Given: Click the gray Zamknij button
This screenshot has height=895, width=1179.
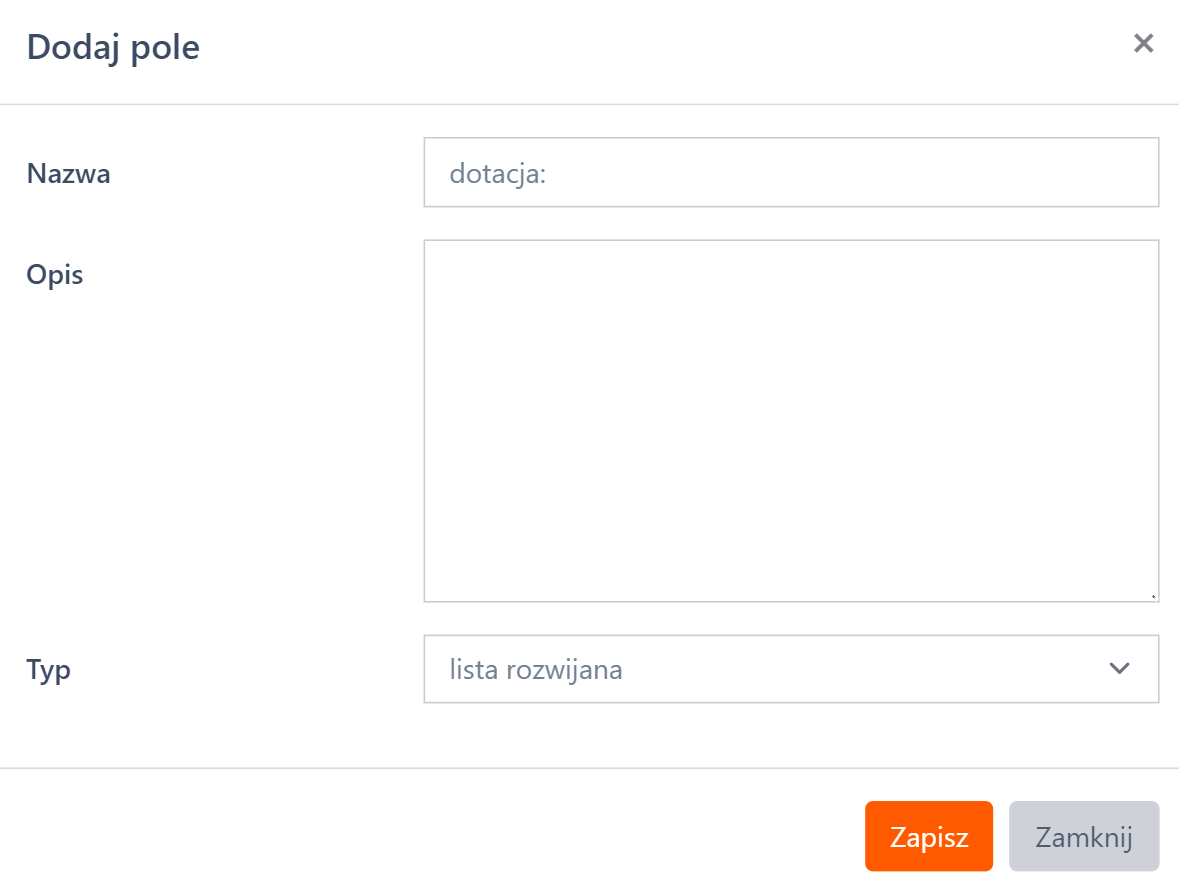Looking at the screenshot, I should (1084, 836).
